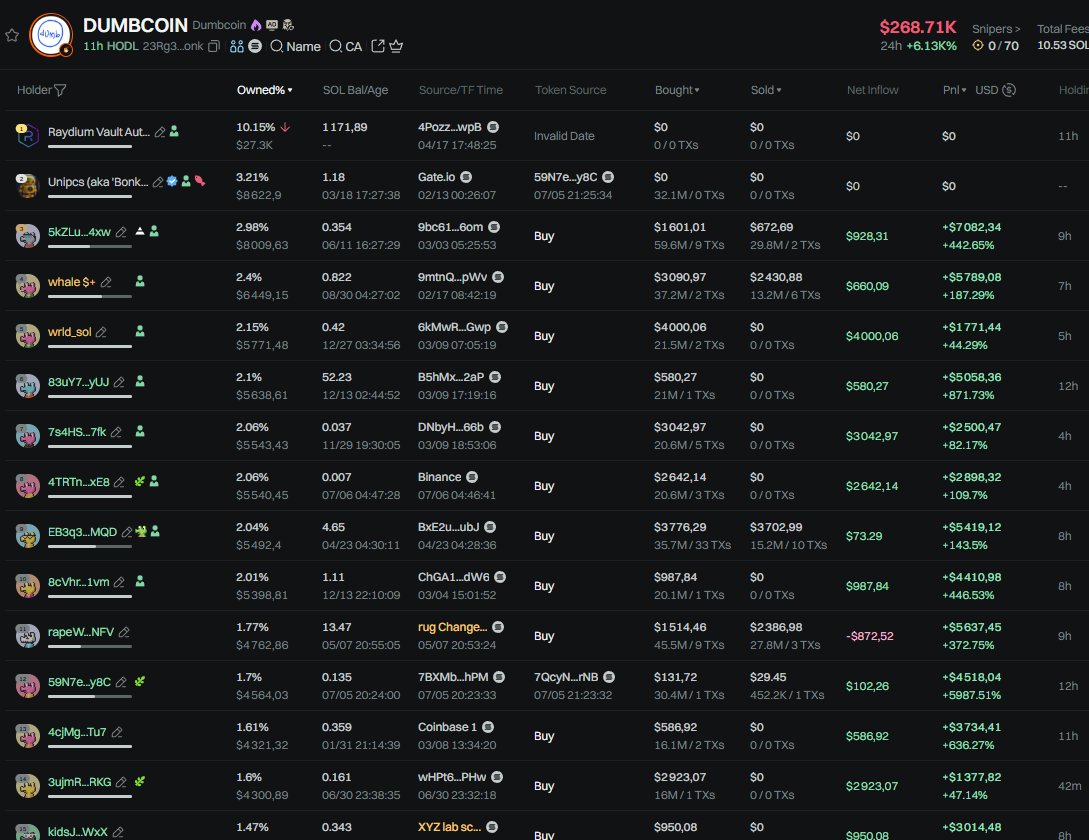Screen dimensions: 1089x840
Task: Sort by Bought column
Action: pos(676,90)
